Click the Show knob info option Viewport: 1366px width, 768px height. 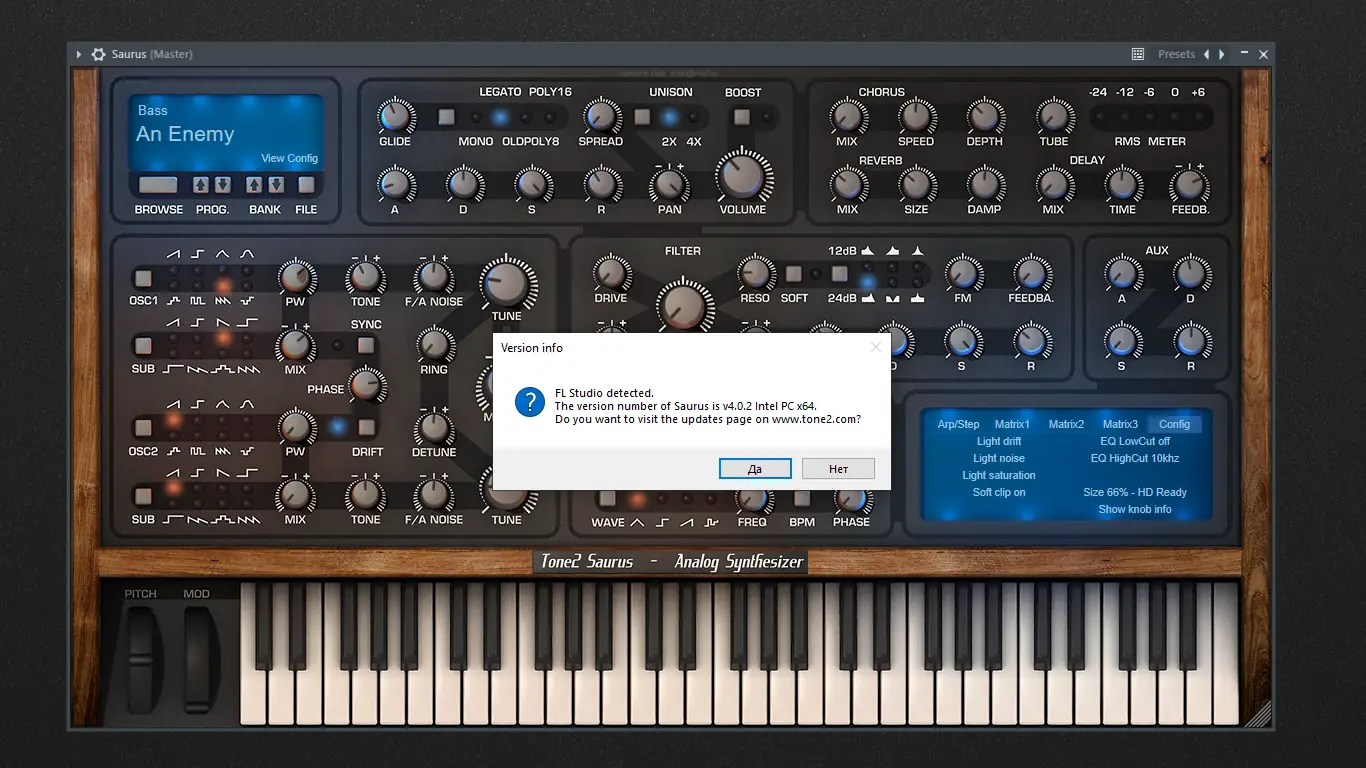point(1135,509)
